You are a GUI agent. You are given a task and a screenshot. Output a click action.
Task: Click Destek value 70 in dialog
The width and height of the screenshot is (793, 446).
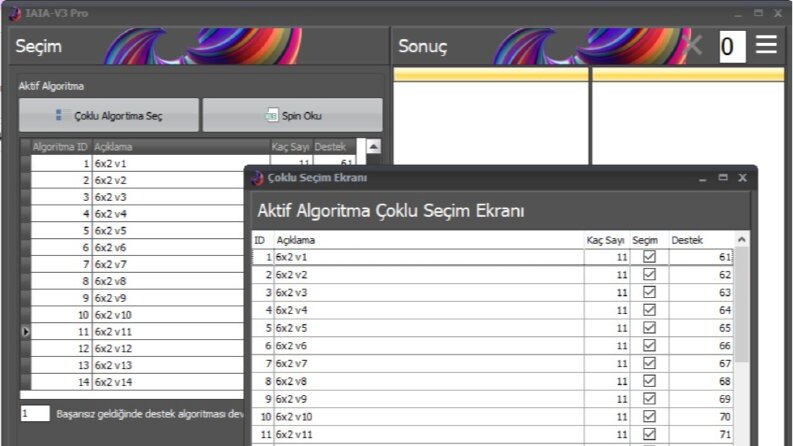[x=700, y=417]
